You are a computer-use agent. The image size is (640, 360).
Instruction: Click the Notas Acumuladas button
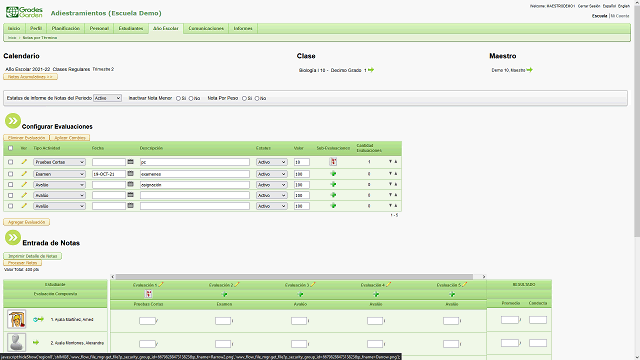pyautogui.click(x=31, y=77)
